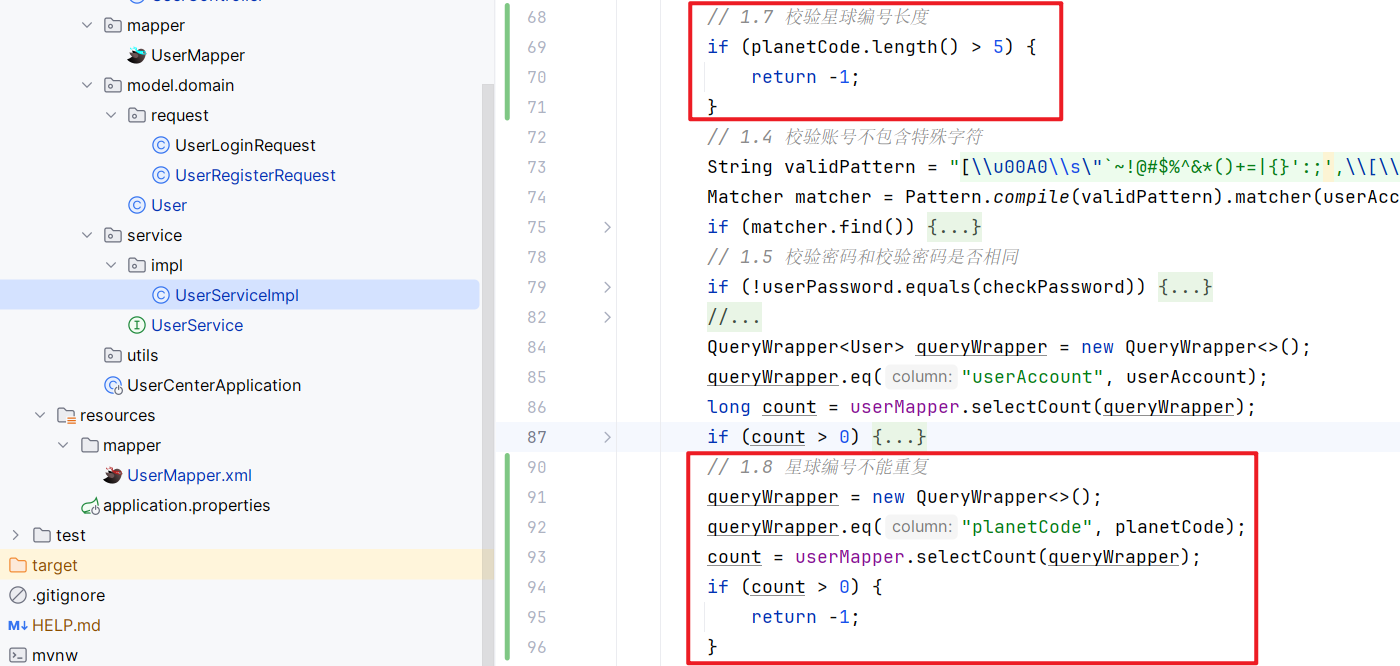This screenshot has height=666, width=1400.
Task: Select UserServiceImpl in project tree
Action: tap(236, 295)
